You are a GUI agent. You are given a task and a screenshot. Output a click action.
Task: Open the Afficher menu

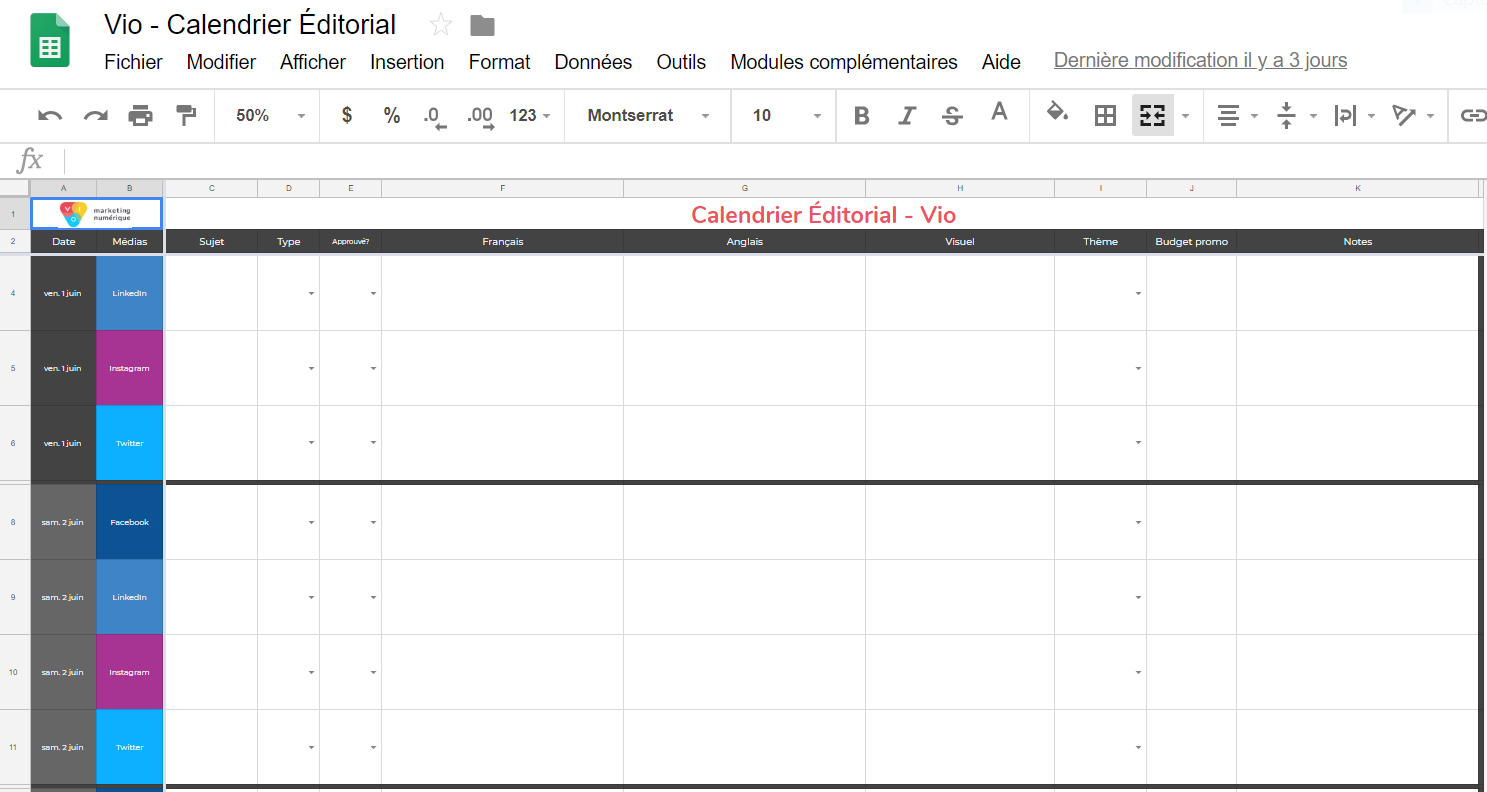coord(313,62)
